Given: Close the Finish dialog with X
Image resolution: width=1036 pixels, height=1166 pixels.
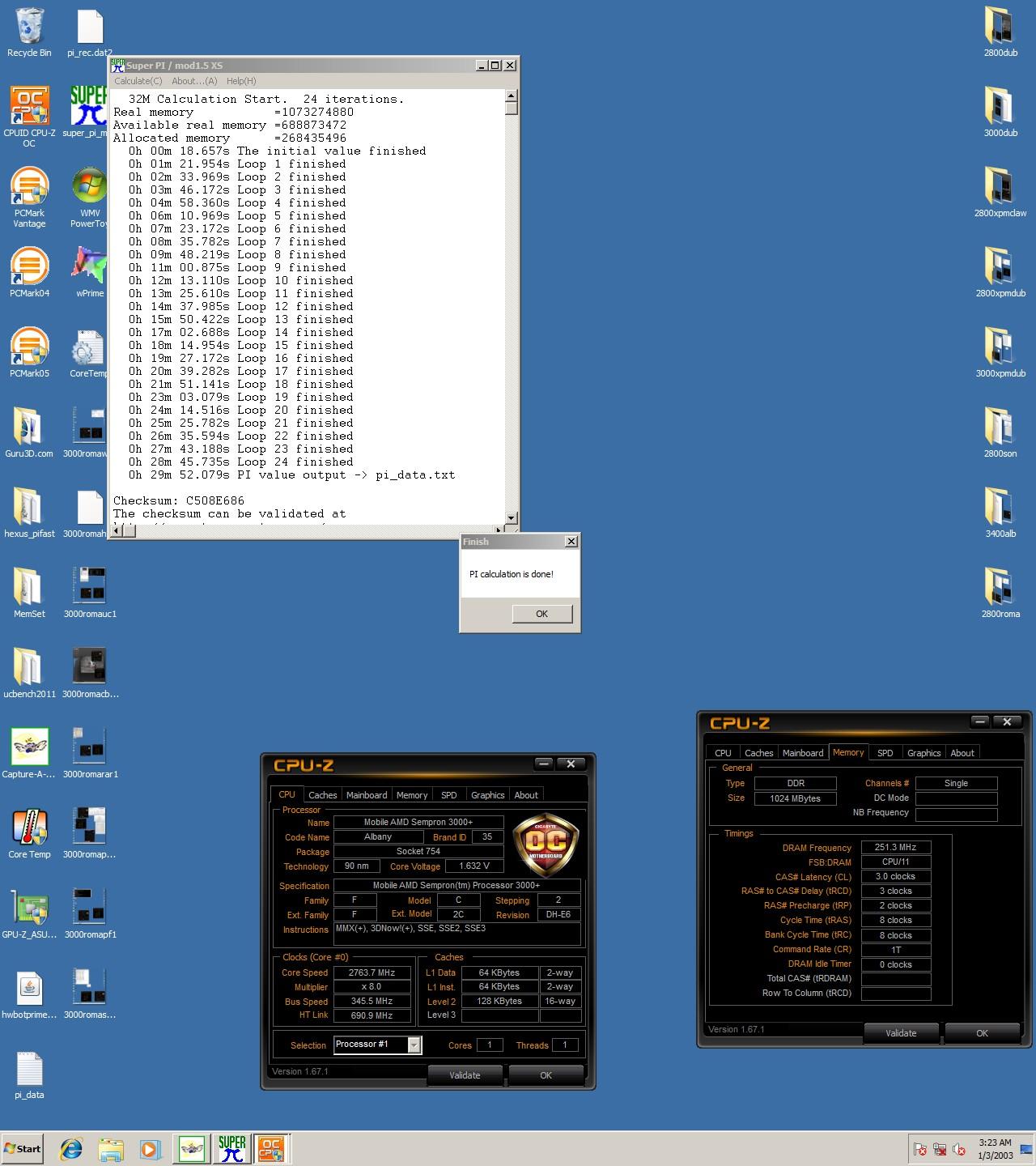Looking at the screenshot, I should click(x=571, y=541).
